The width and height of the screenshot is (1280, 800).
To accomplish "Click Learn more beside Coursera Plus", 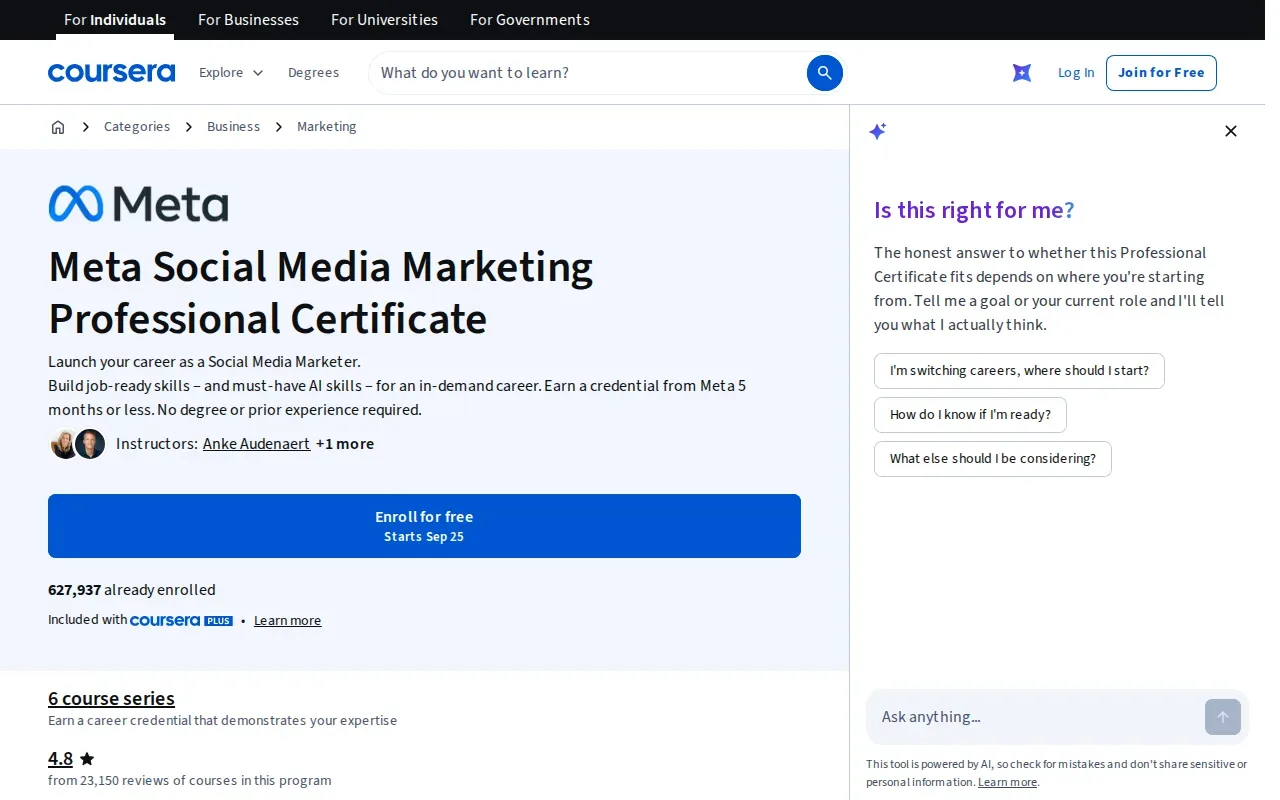I will point(287,621).
